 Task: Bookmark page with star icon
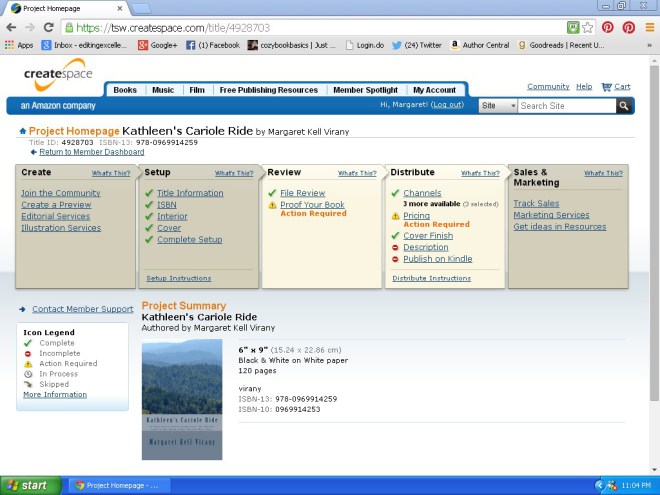click(588, 27)
